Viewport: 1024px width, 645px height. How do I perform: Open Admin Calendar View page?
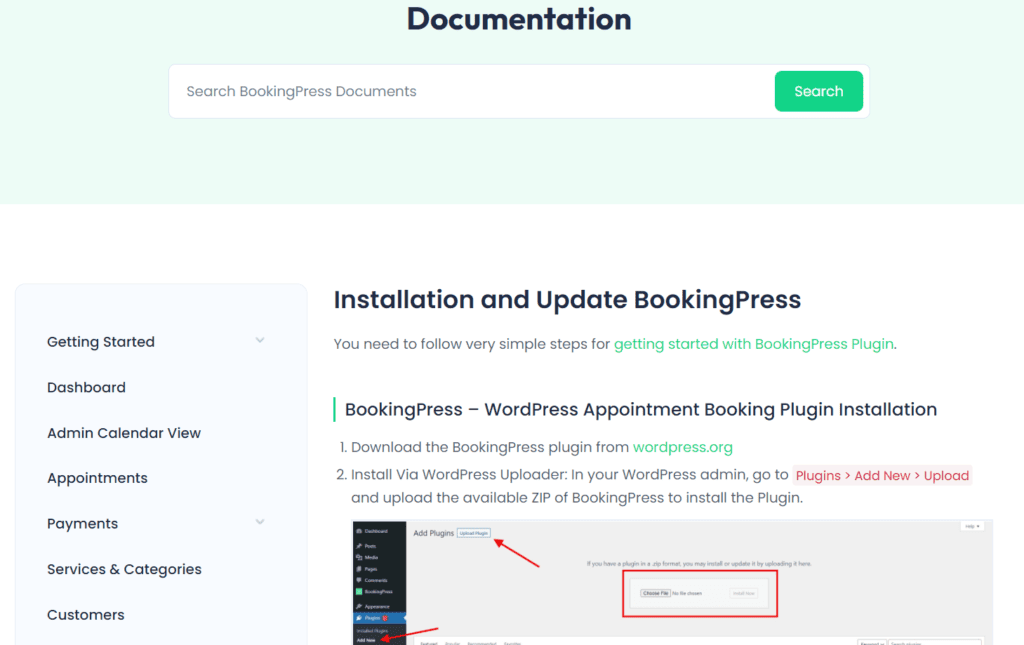click(124, 433)
